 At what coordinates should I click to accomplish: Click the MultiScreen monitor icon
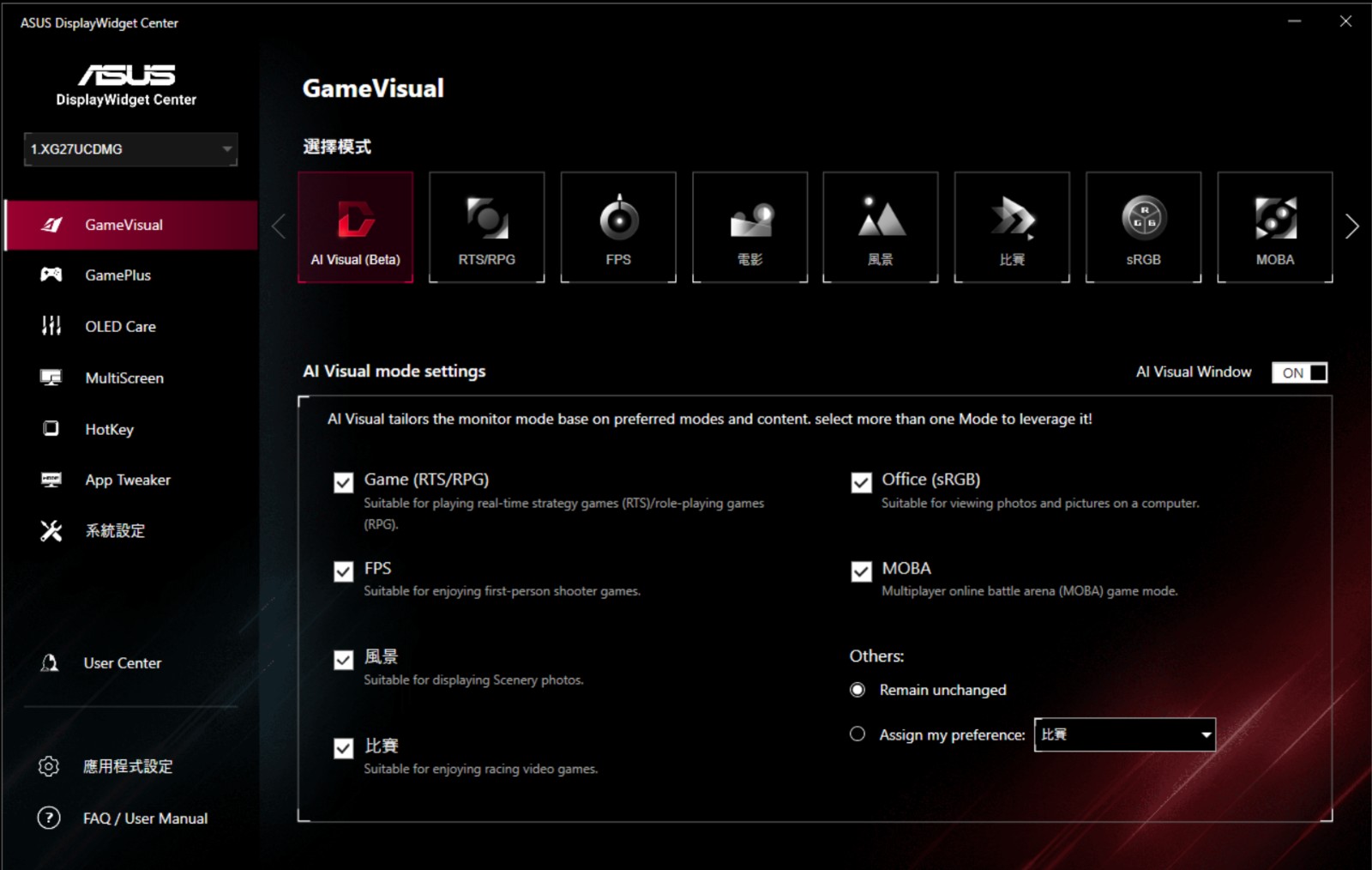(x=51, y=378)
